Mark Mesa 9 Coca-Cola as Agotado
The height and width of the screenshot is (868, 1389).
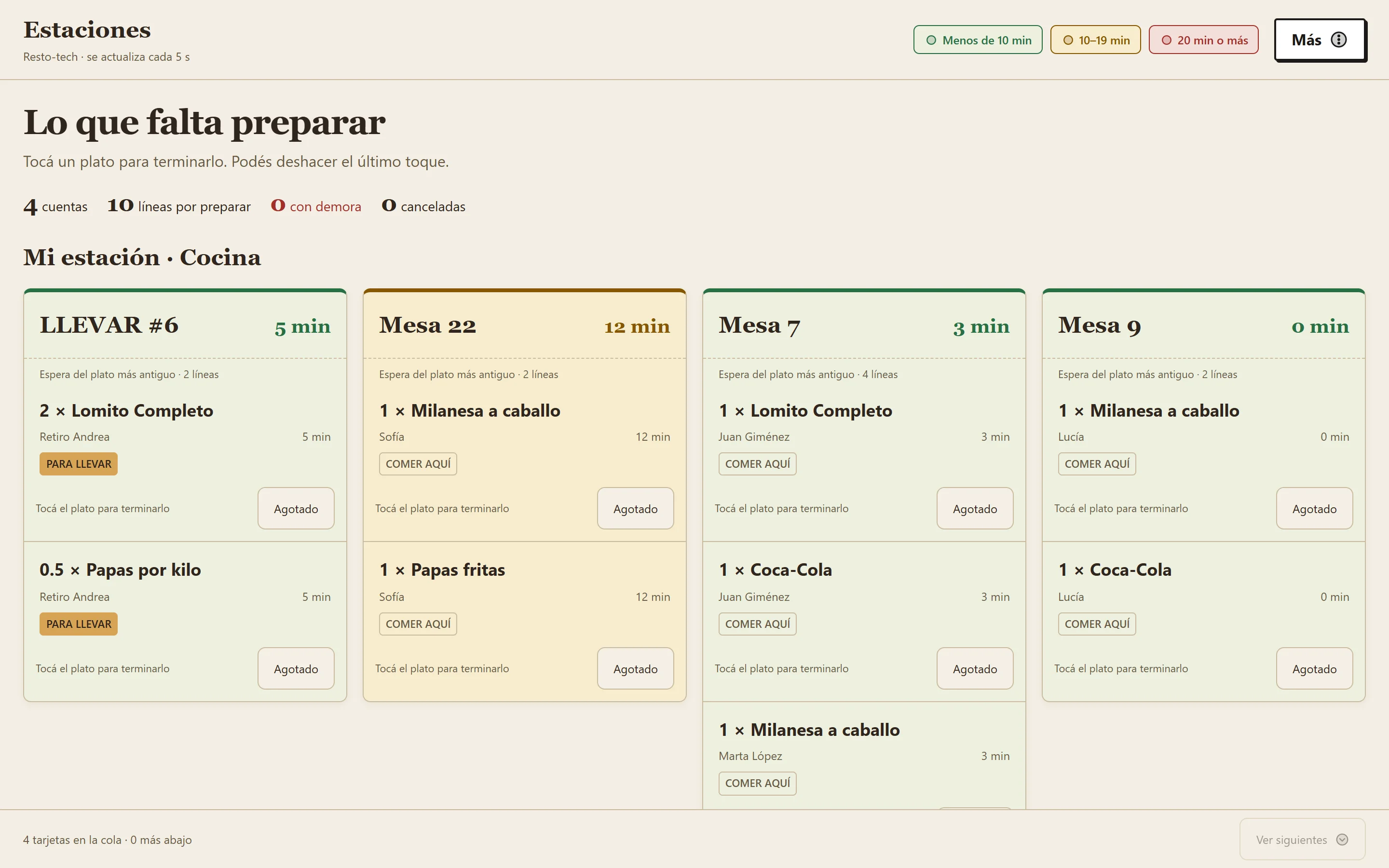(1314, 669)
